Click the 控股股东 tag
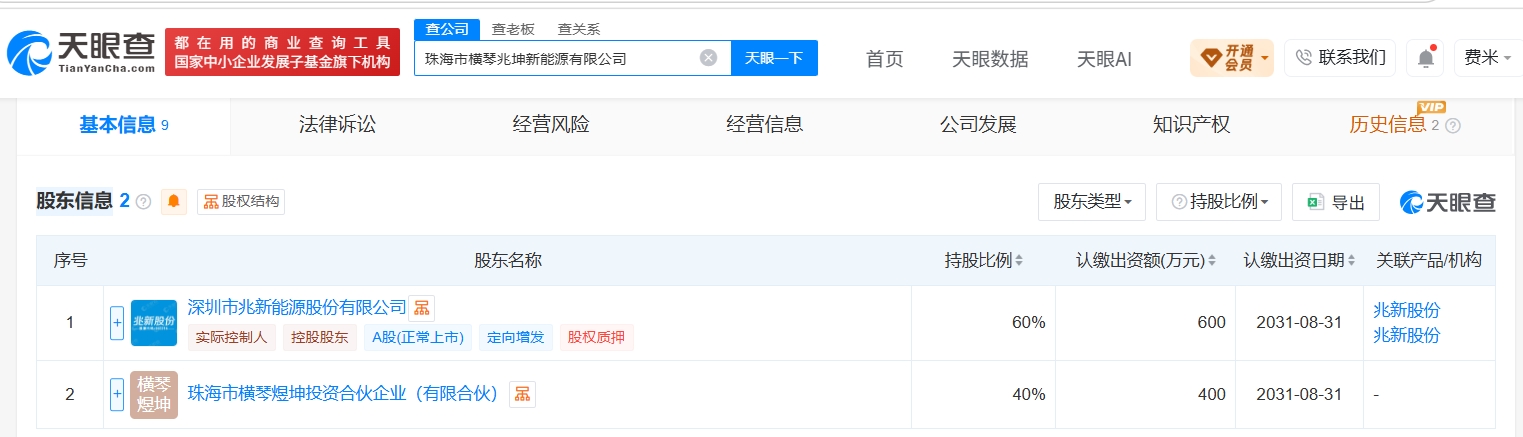 click(x=319, y=337)
